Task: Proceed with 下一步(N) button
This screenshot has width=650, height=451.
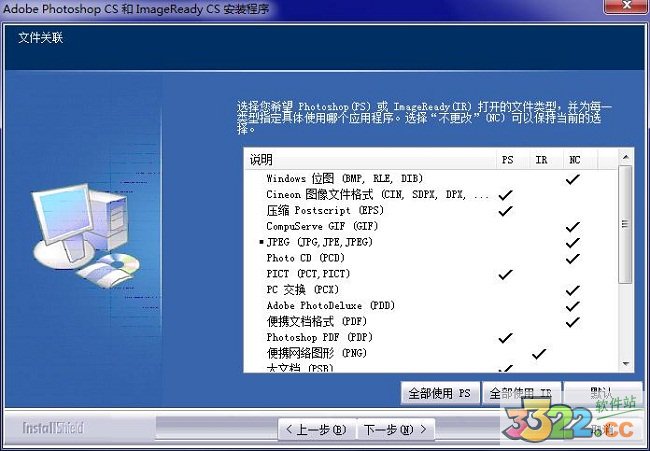Action: pos(395,429)
